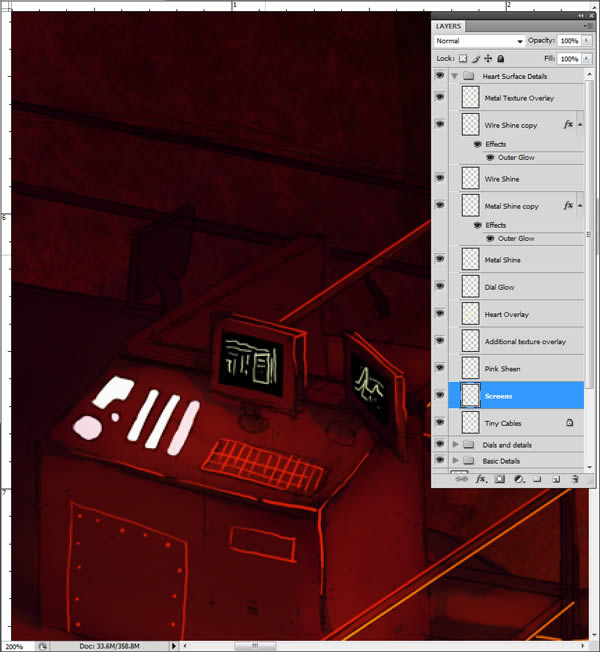The width and height of the screenshot is (600, 652).
Task: Click the Screens layer thumbnail
Action: [x=470, y=395]
